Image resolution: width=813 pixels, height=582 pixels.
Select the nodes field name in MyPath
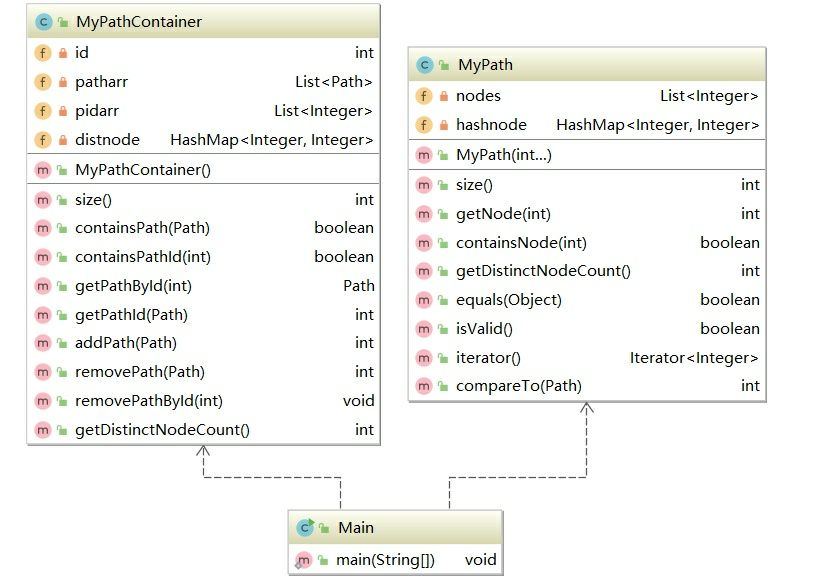pos(478,96)
